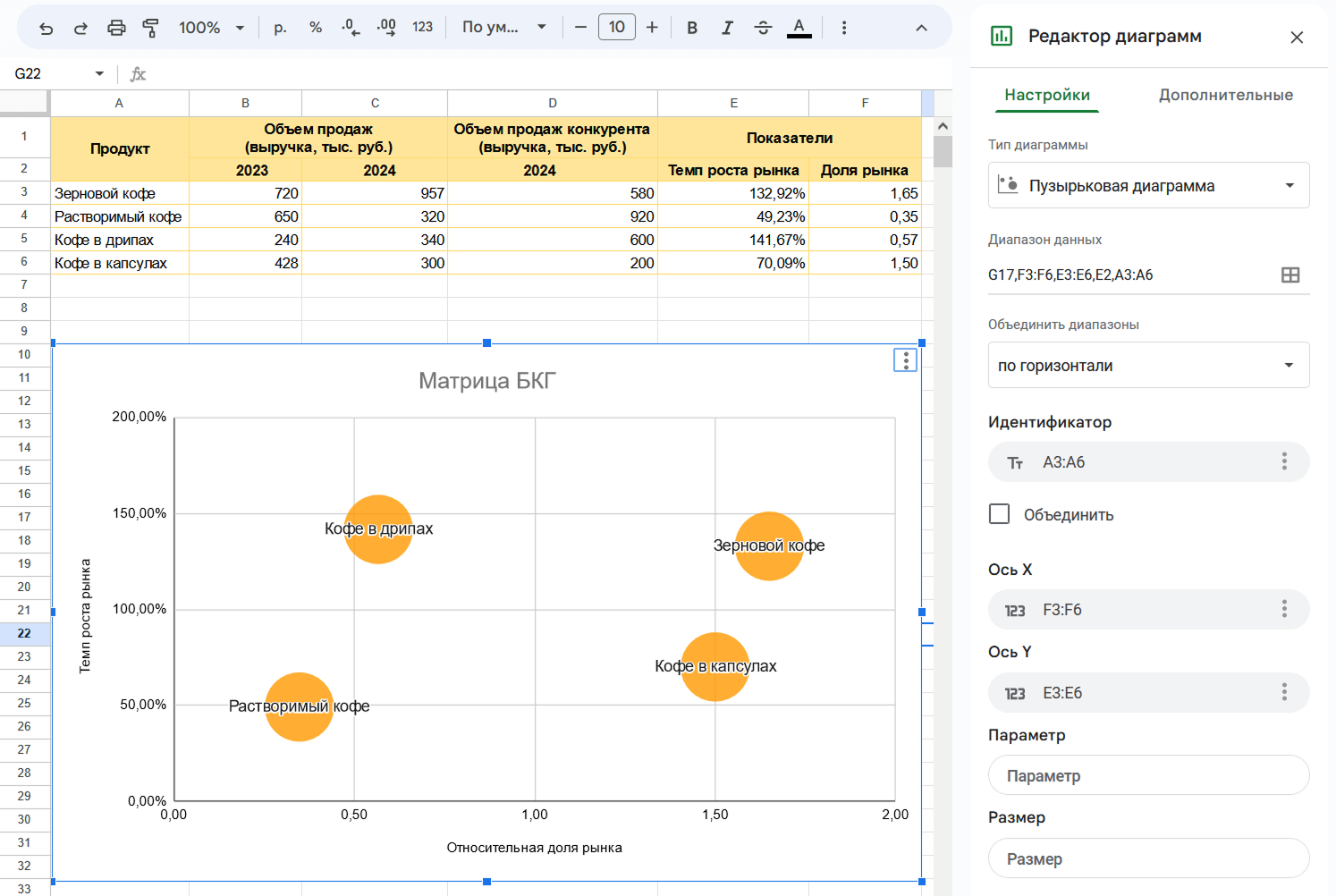Viewport: 1336px width, 896px height.
Task: Switch to the Дополнительные tab
Action: point(1226,95)
